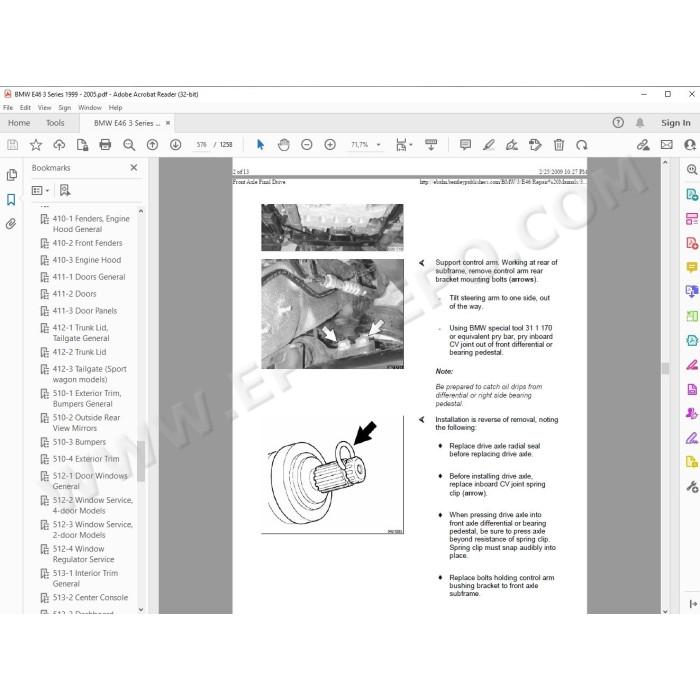Open the View menu

click(44, 108)
